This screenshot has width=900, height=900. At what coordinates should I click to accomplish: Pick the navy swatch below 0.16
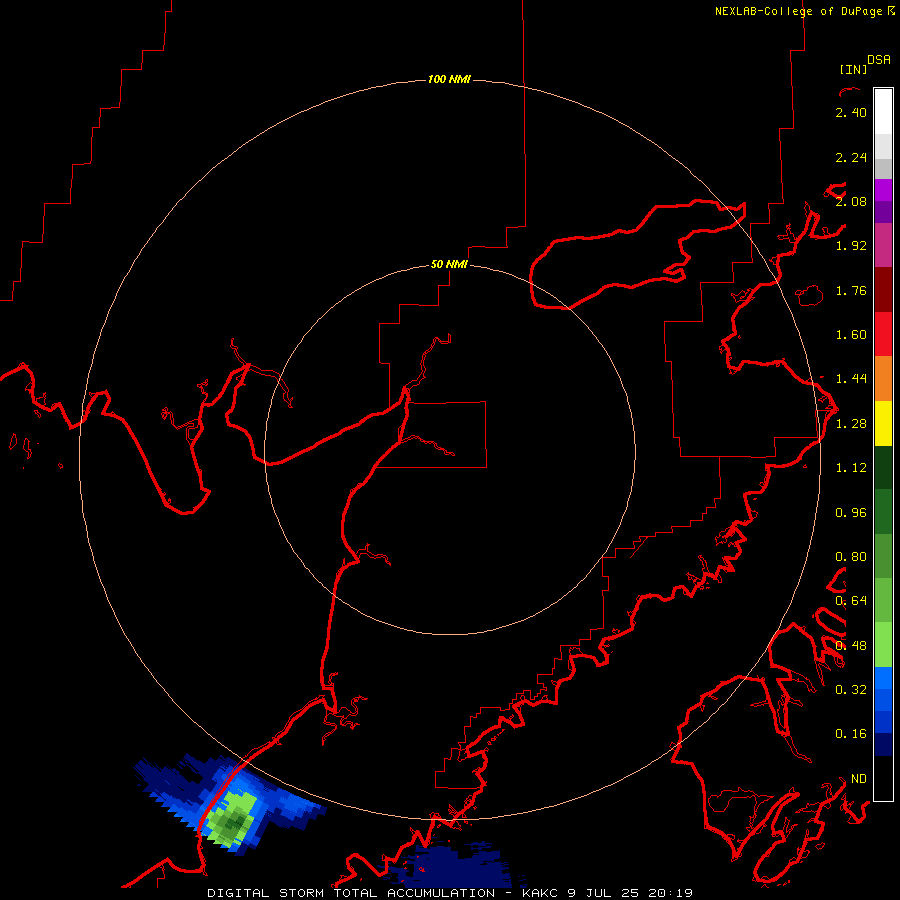point(883,745)
